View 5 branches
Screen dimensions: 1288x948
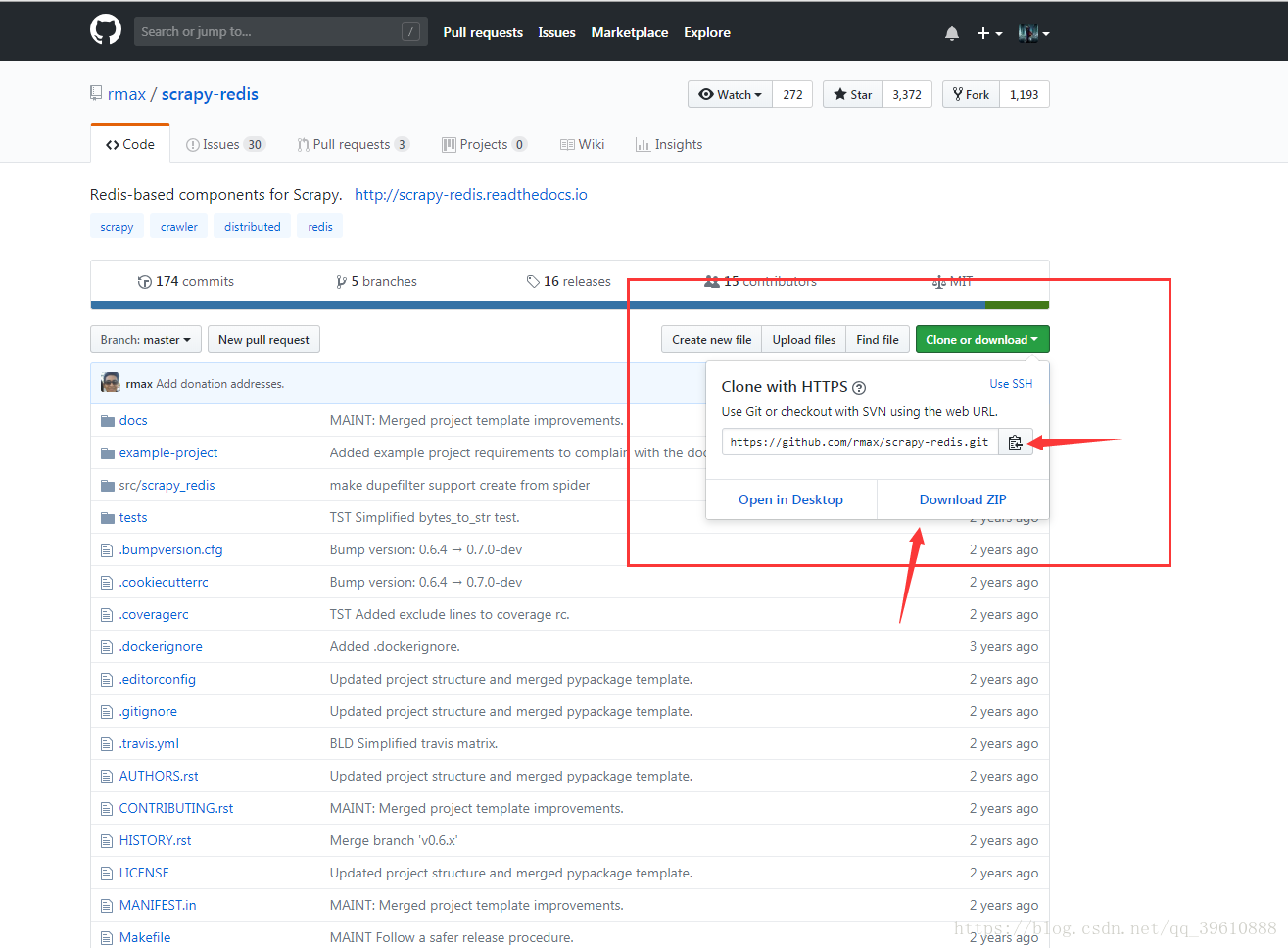click(x=376, y=281)
